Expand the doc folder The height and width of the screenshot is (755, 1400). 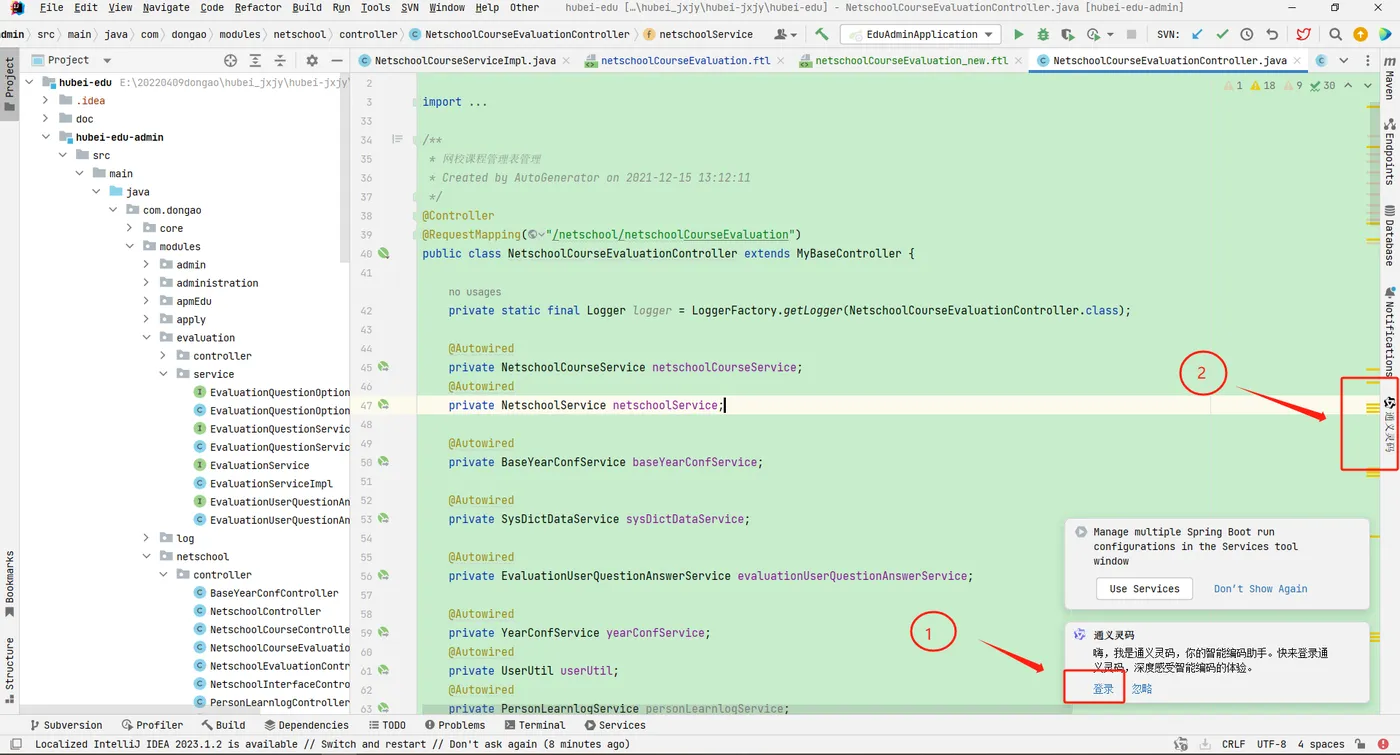pos(46,119)
